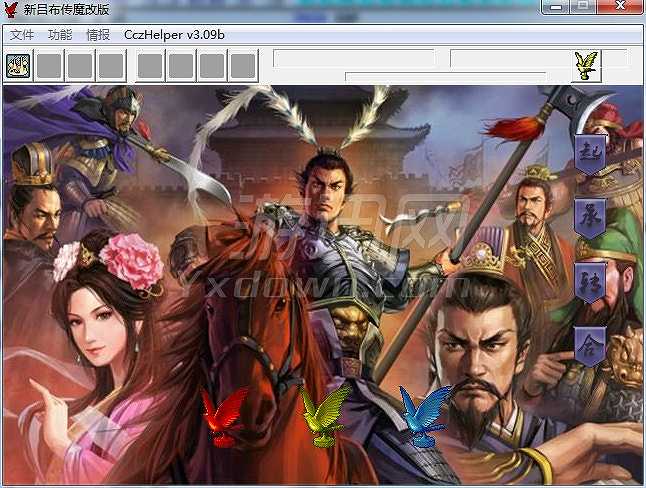Click the yellow phoenix icon in the toolbar
This screenshot has height=488, width=646.
586,65
